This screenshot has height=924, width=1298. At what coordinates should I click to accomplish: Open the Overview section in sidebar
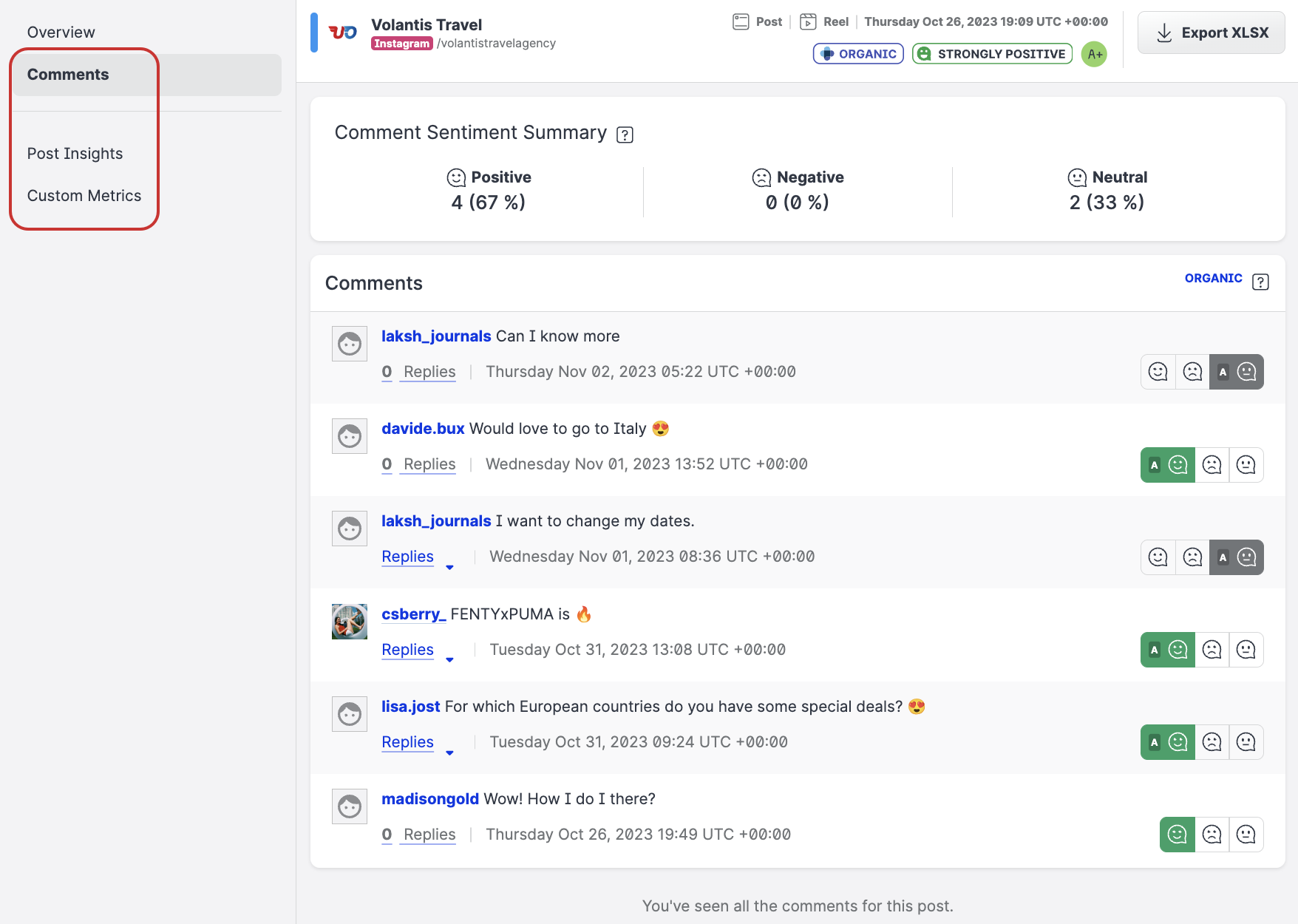[61, 33]
